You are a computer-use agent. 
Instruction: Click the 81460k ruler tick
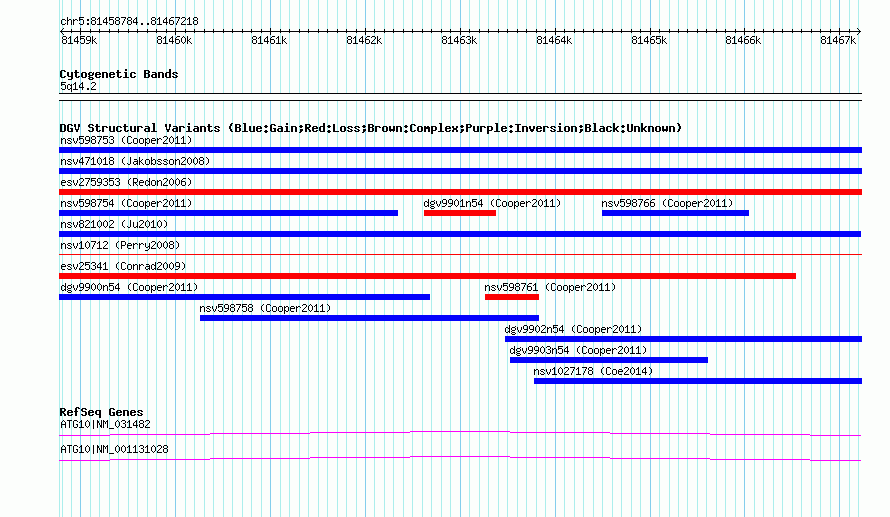[174, 40]
